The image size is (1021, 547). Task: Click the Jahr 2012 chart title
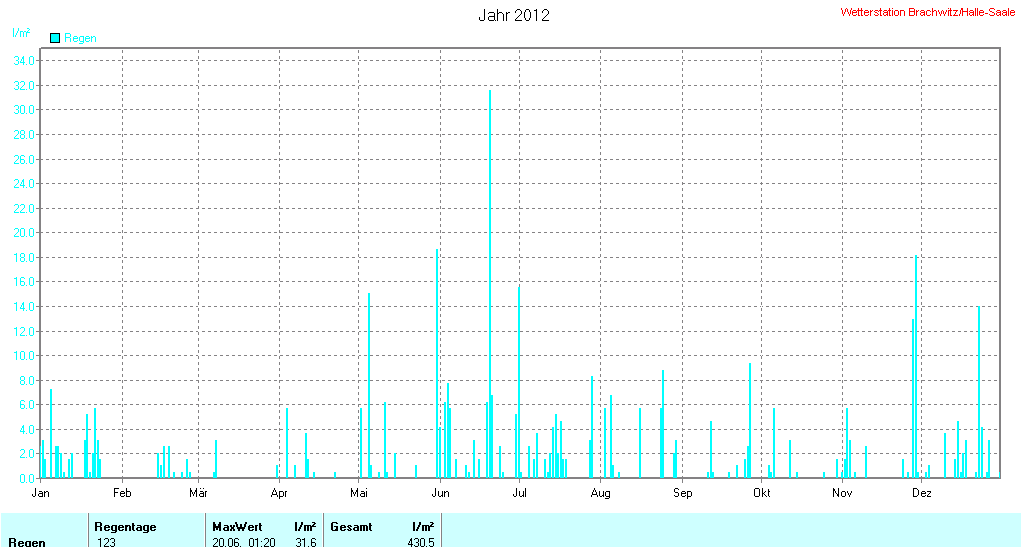514,15
